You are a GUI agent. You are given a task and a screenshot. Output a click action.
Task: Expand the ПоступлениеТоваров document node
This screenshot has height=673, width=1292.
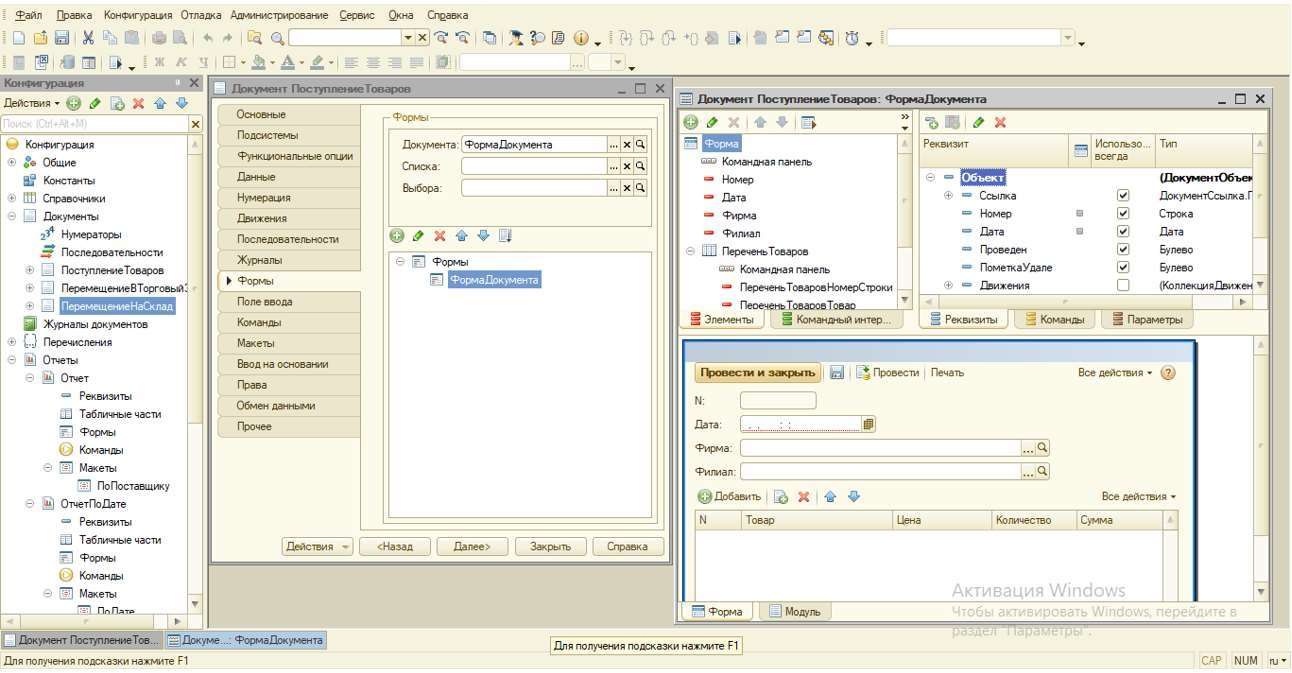(x=30, y=270)
